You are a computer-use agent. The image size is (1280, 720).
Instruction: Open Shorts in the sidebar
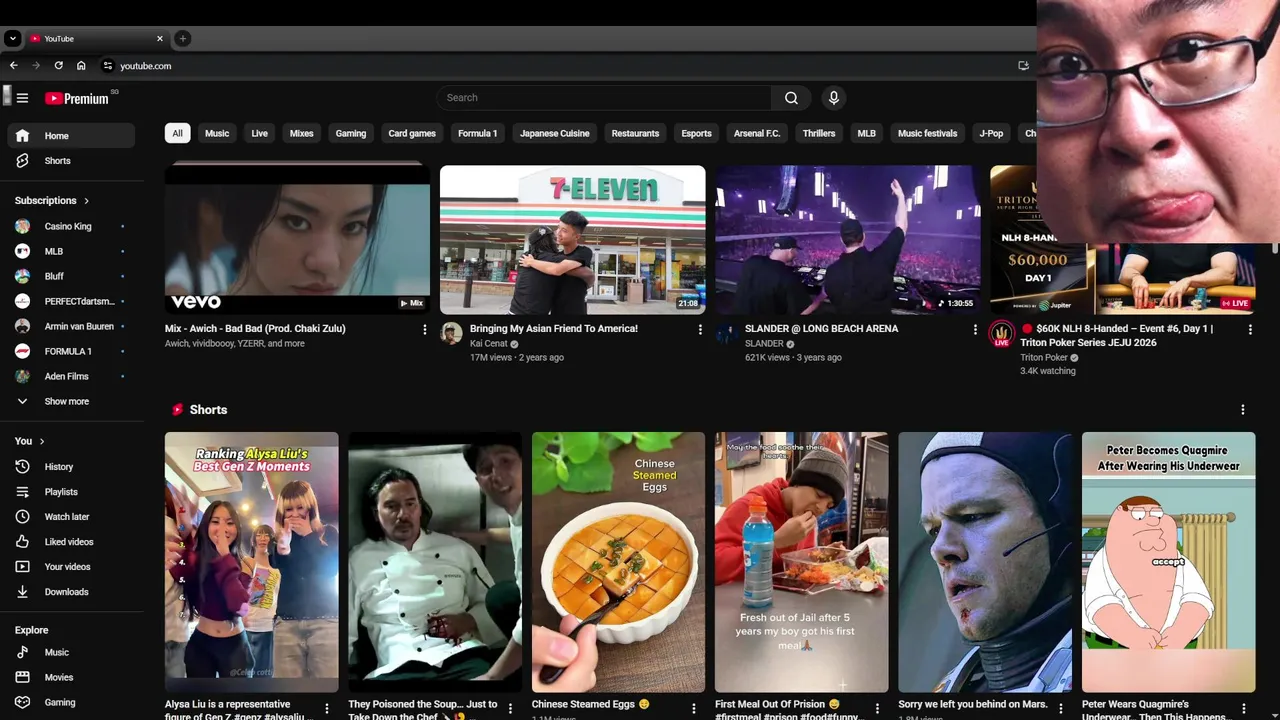point(70,161)
